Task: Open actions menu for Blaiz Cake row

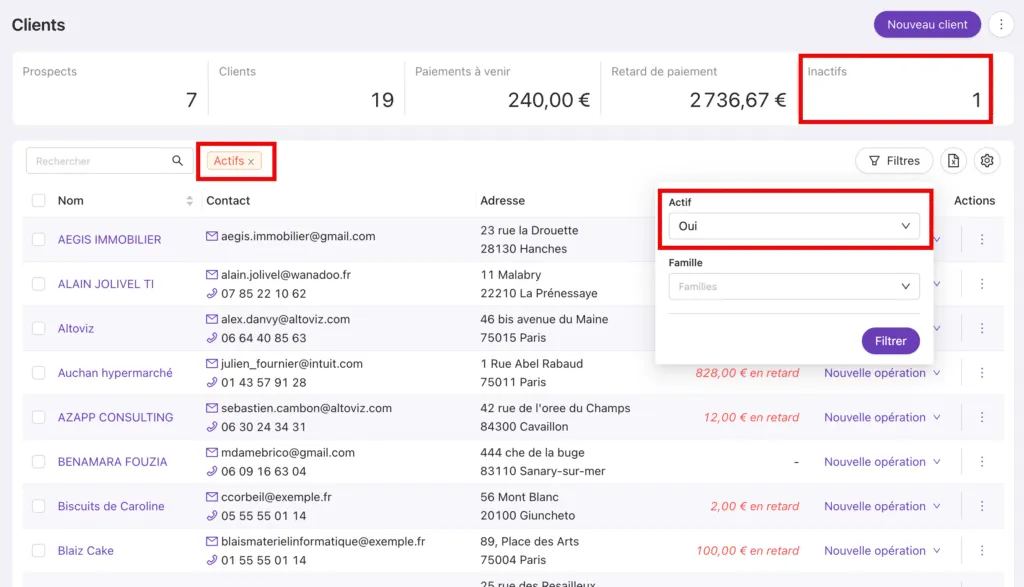Action: coord(982,550)
